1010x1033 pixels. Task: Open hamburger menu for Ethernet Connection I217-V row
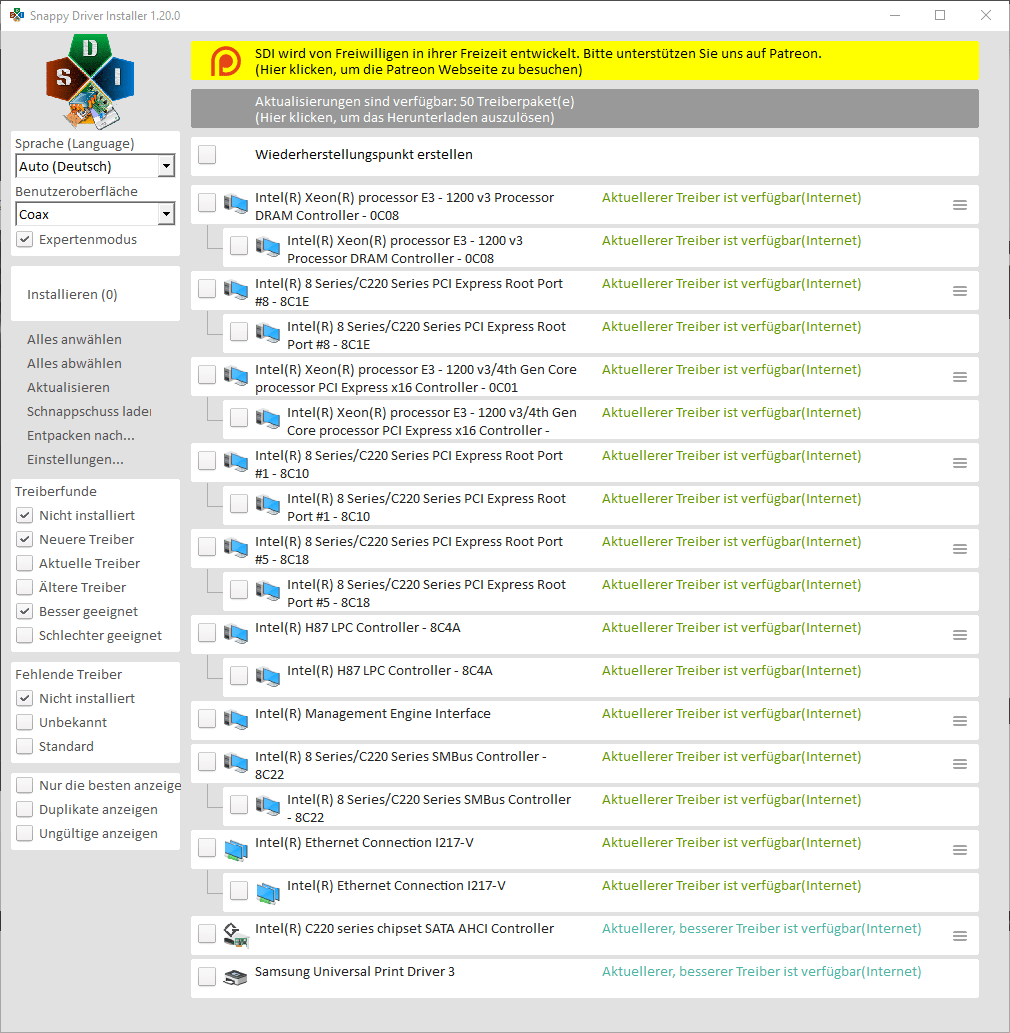click(x=960, y=851)
